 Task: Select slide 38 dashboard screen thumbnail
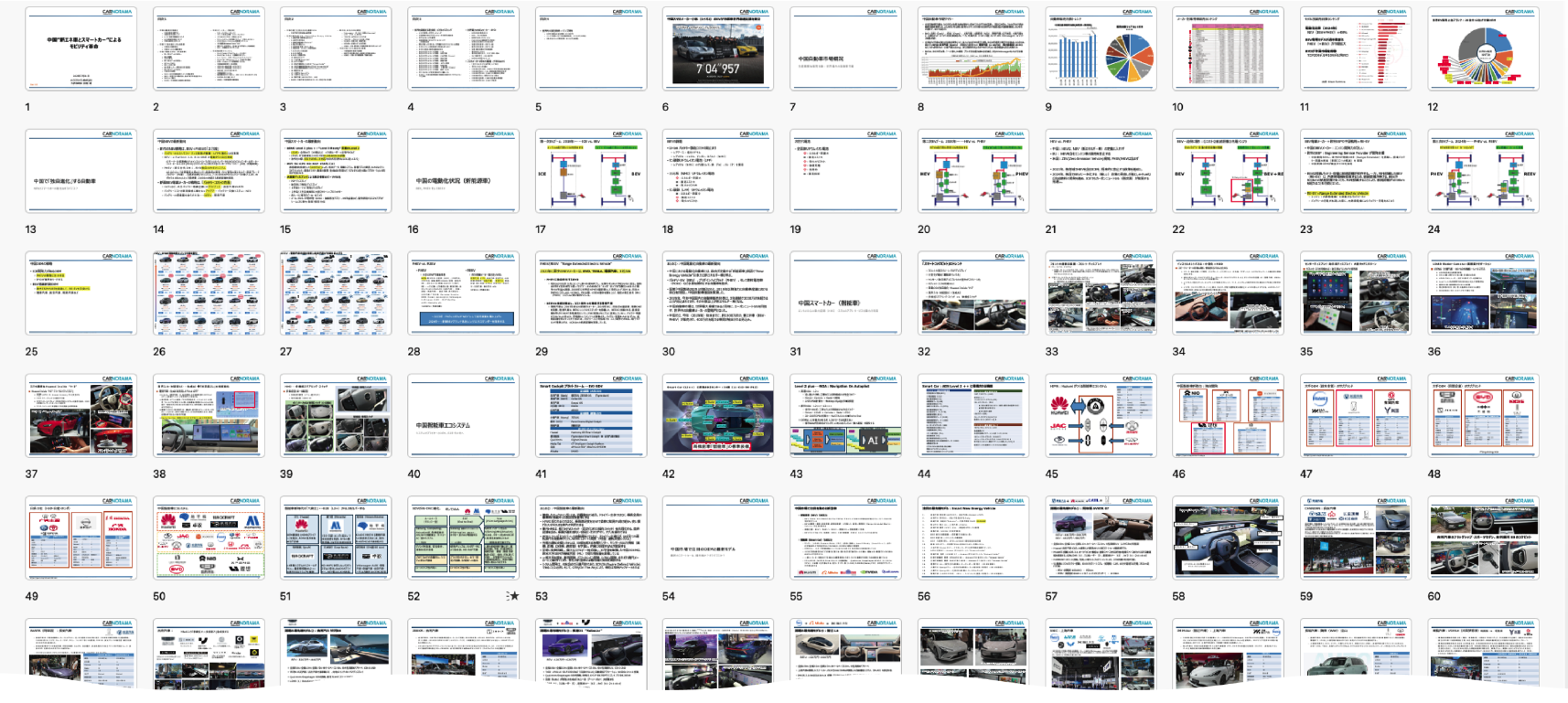pyautogui.click(x=209, y=416)
